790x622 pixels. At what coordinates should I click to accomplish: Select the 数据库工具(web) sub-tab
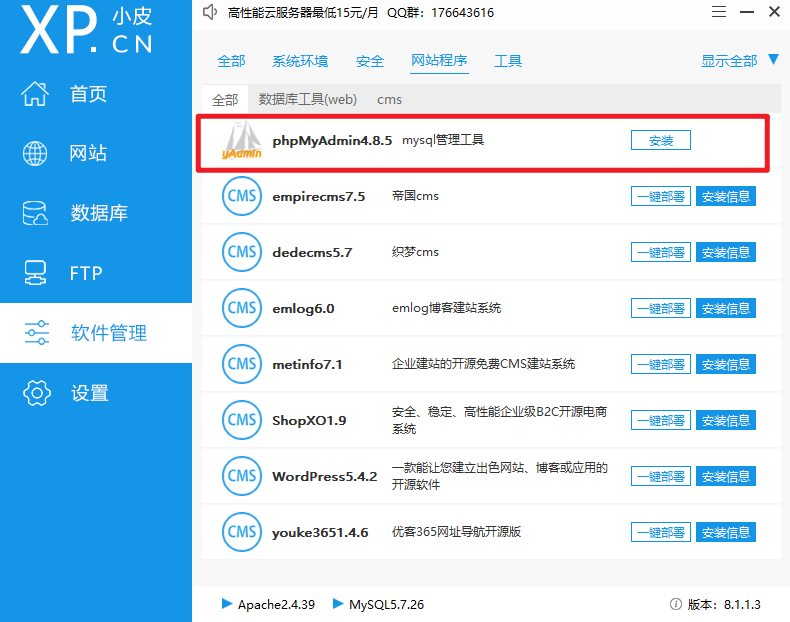(x=308, y=99)
